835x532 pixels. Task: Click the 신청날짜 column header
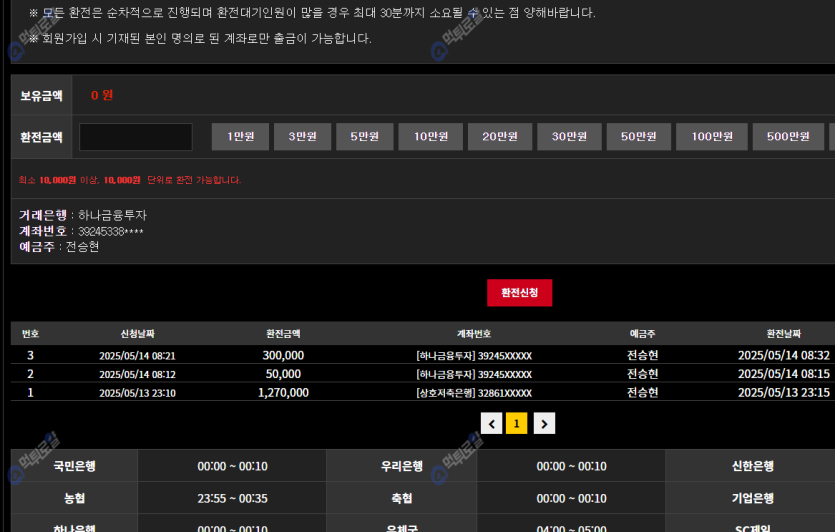coord(137,333)
